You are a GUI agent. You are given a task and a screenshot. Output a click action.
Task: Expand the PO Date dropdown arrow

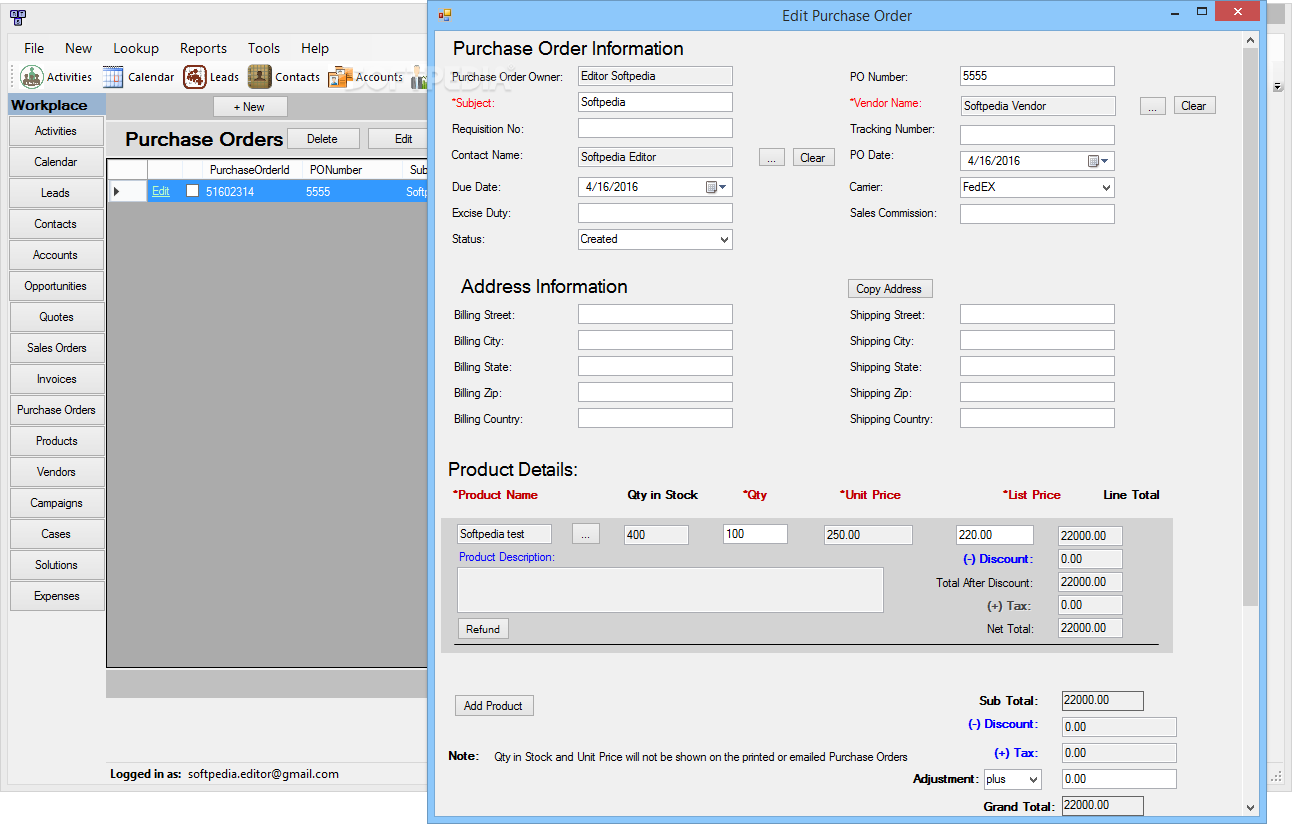pos(1106,161)
